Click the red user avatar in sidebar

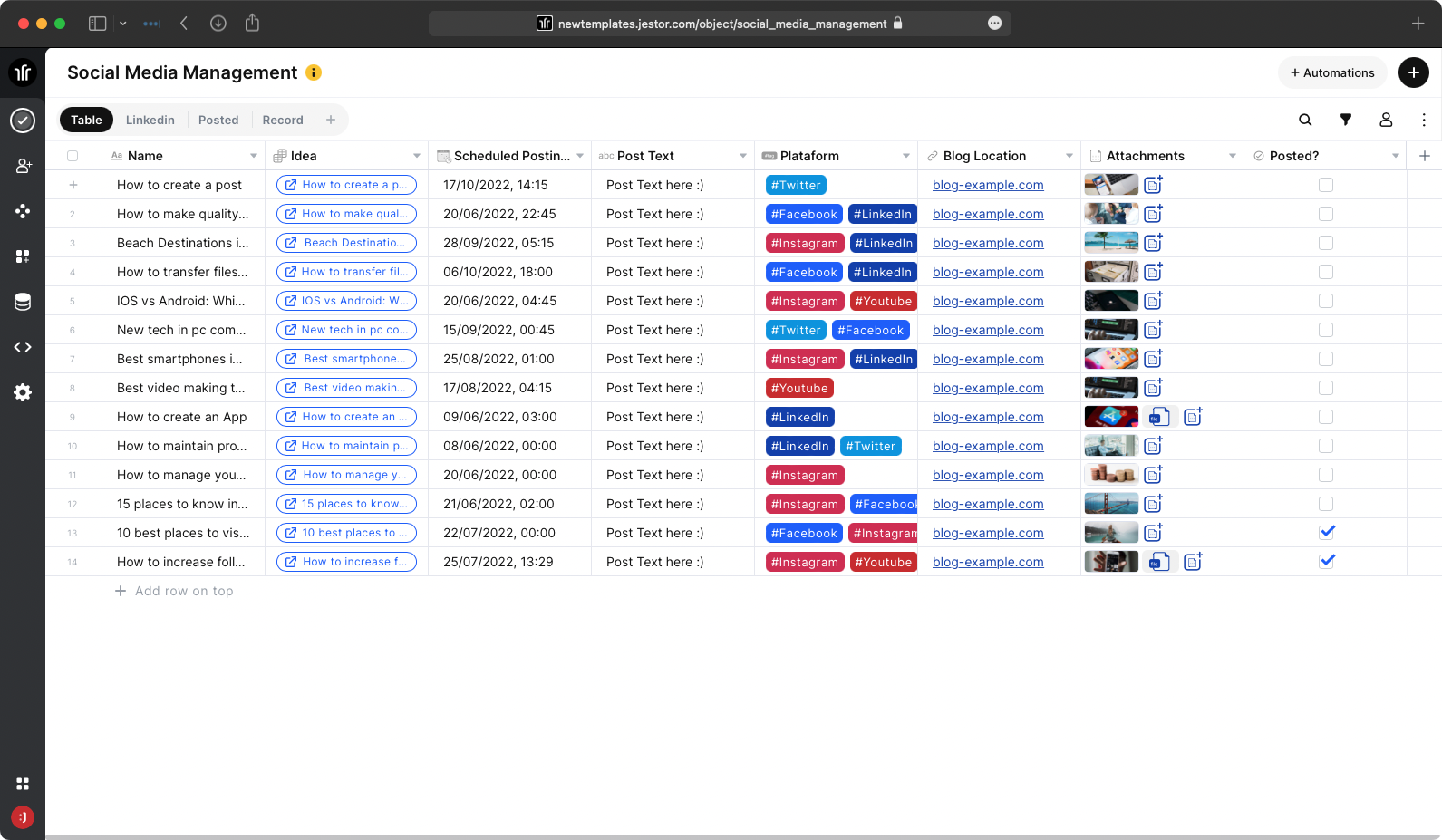point(23,817)
